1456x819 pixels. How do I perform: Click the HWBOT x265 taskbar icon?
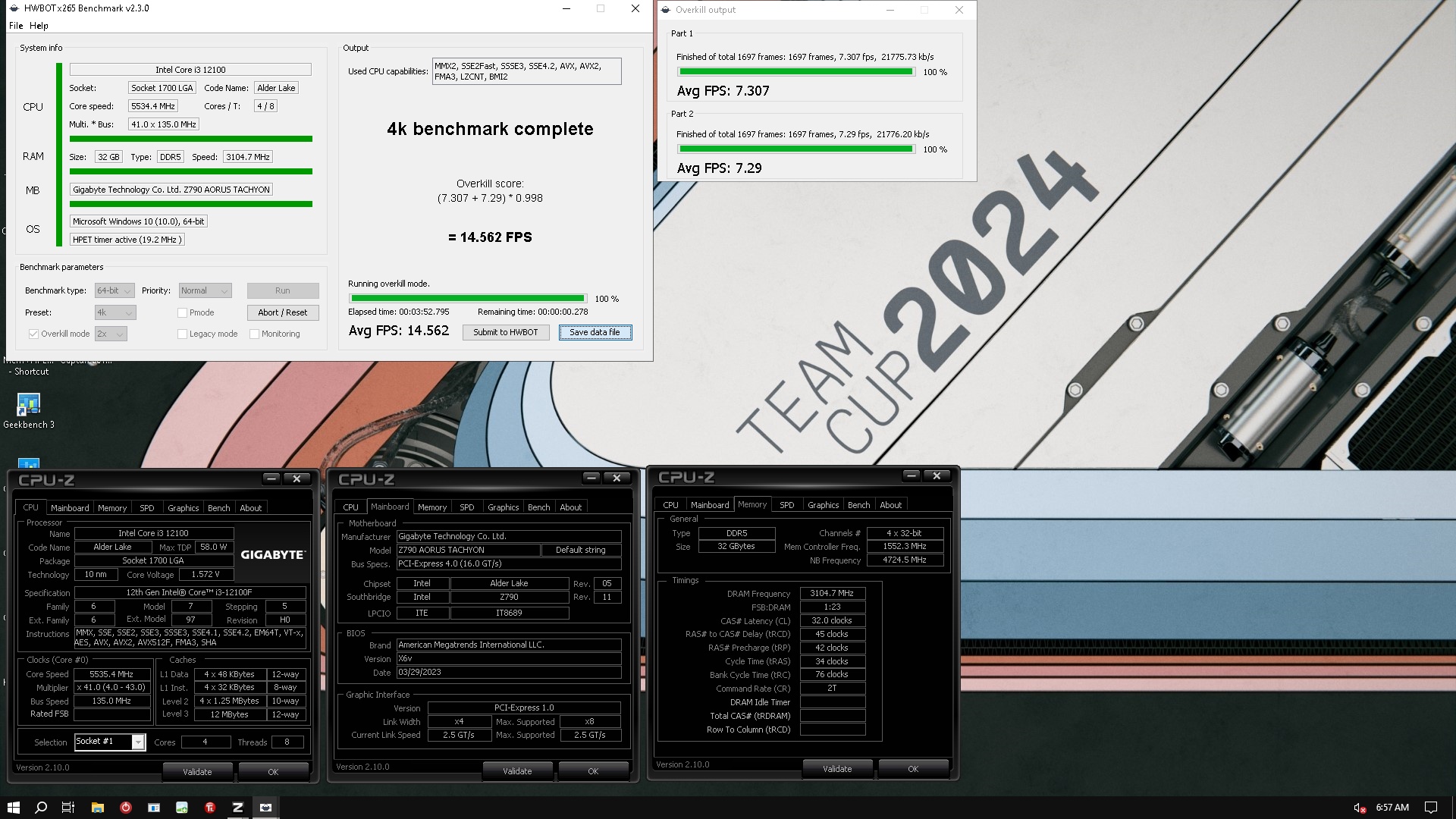click(x=265, y=808)
